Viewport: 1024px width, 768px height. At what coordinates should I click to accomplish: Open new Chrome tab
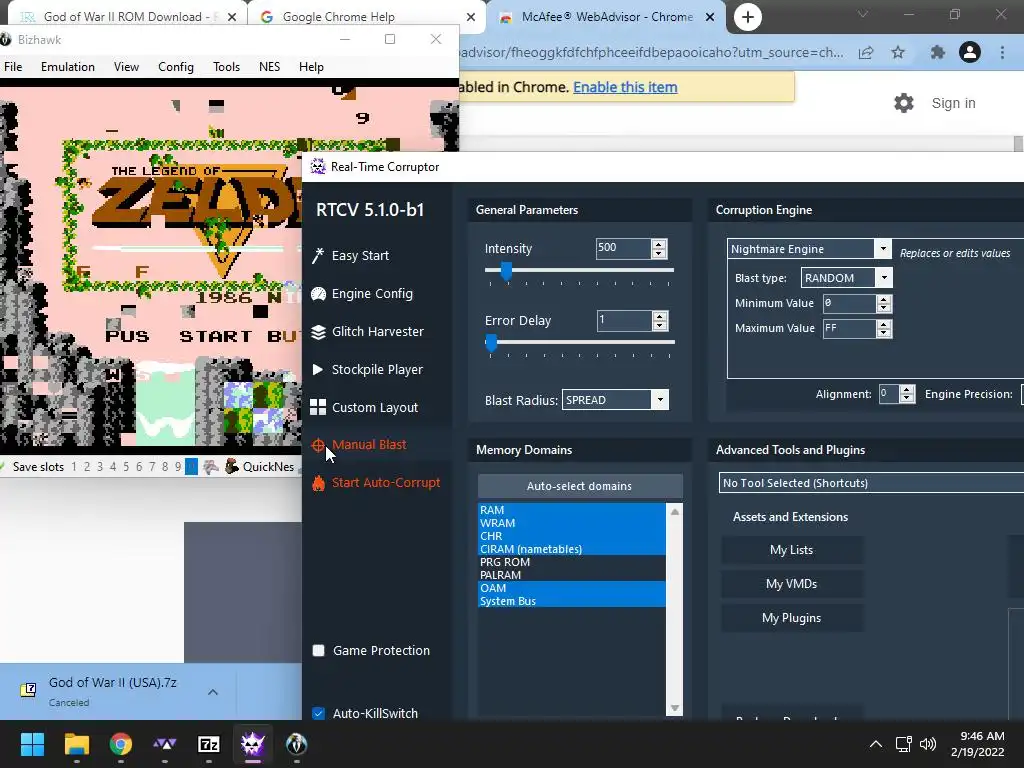tap(748, 17)
